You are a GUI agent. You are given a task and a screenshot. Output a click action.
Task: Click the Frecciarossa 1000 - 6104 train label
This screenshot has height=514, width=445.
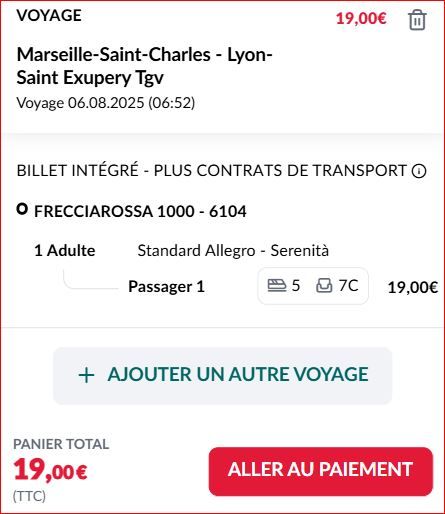(140, 211)
